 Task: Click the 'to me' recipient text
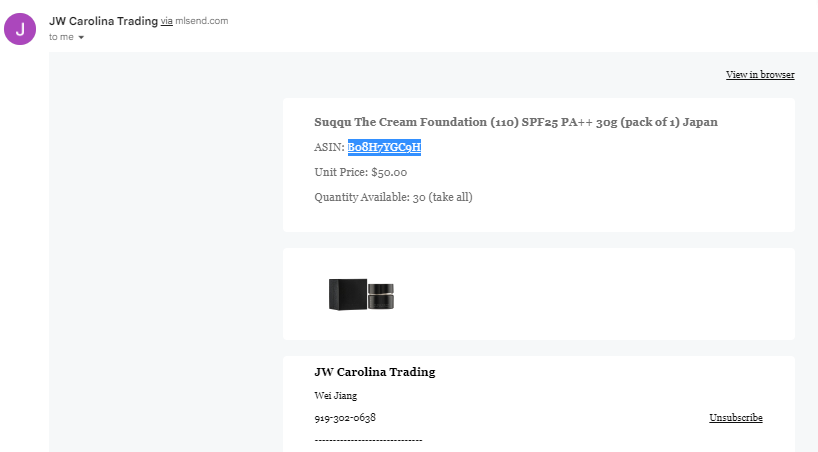pyautogui.click(x=61, y=37)
